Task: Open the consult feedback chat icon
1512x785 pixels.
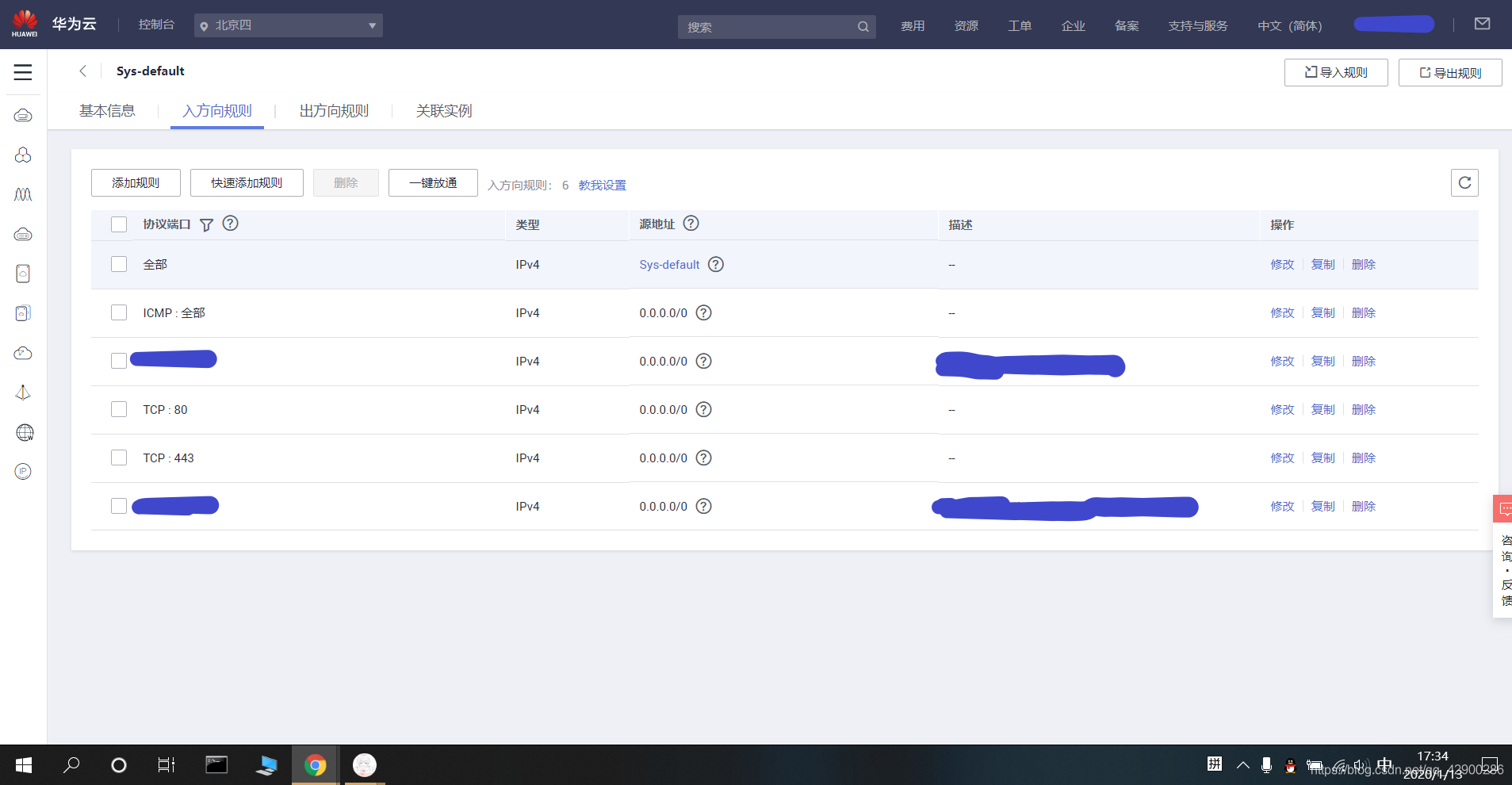Action: pos(1503,508)
